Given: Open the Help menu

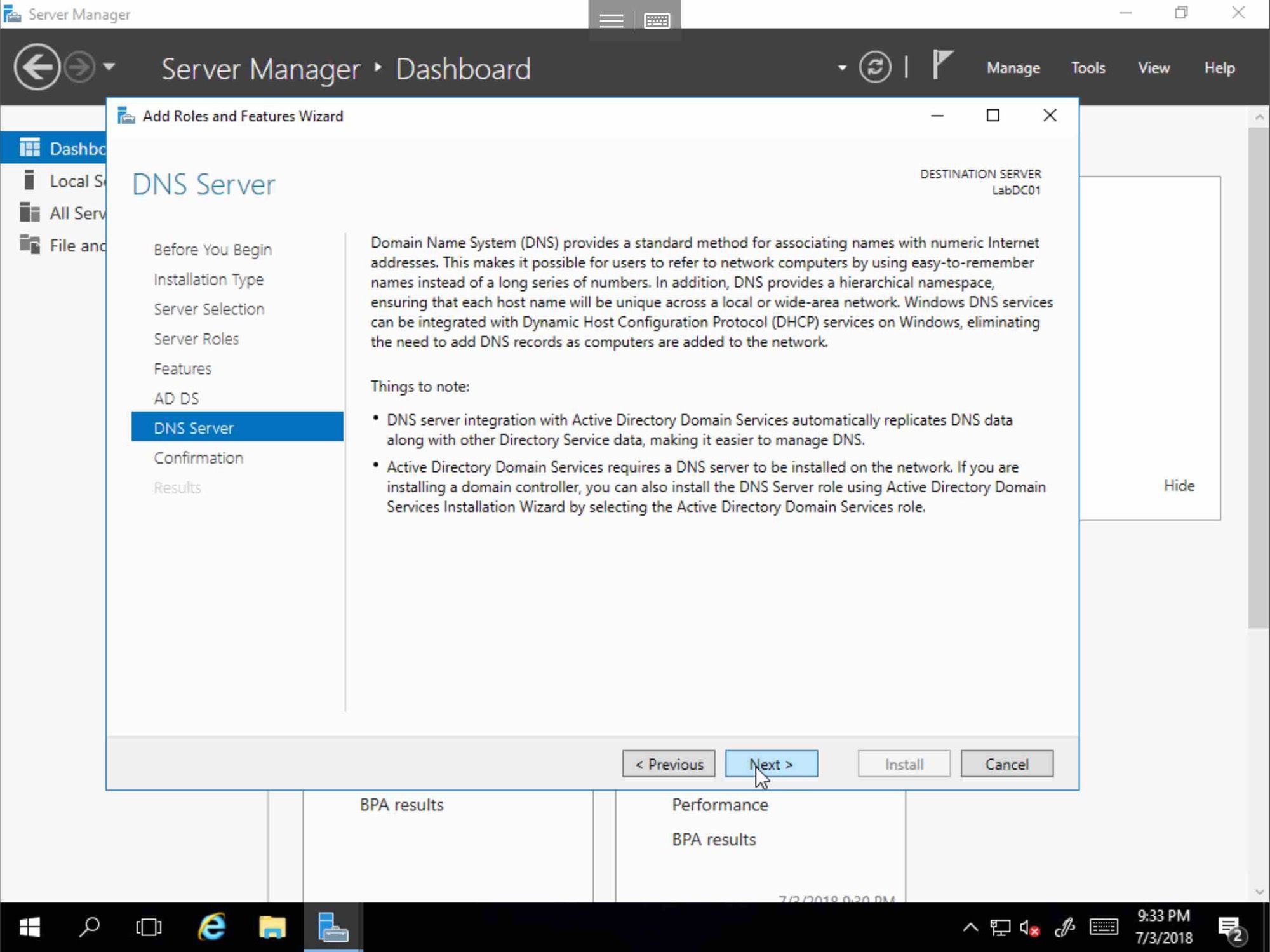Looking at the screenshot, I should pos(1219,68).
